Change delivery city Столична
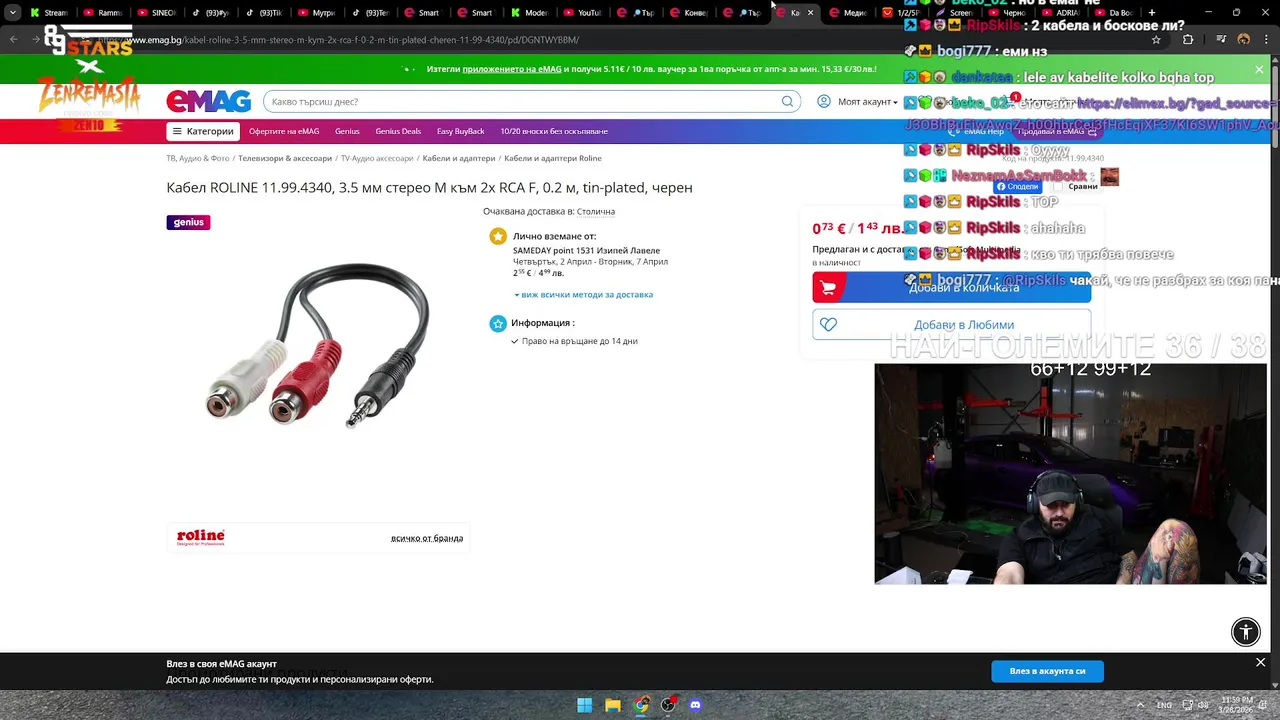This screenshot has width=1280, height=720. pyautogui.click(x=596, y=211)
